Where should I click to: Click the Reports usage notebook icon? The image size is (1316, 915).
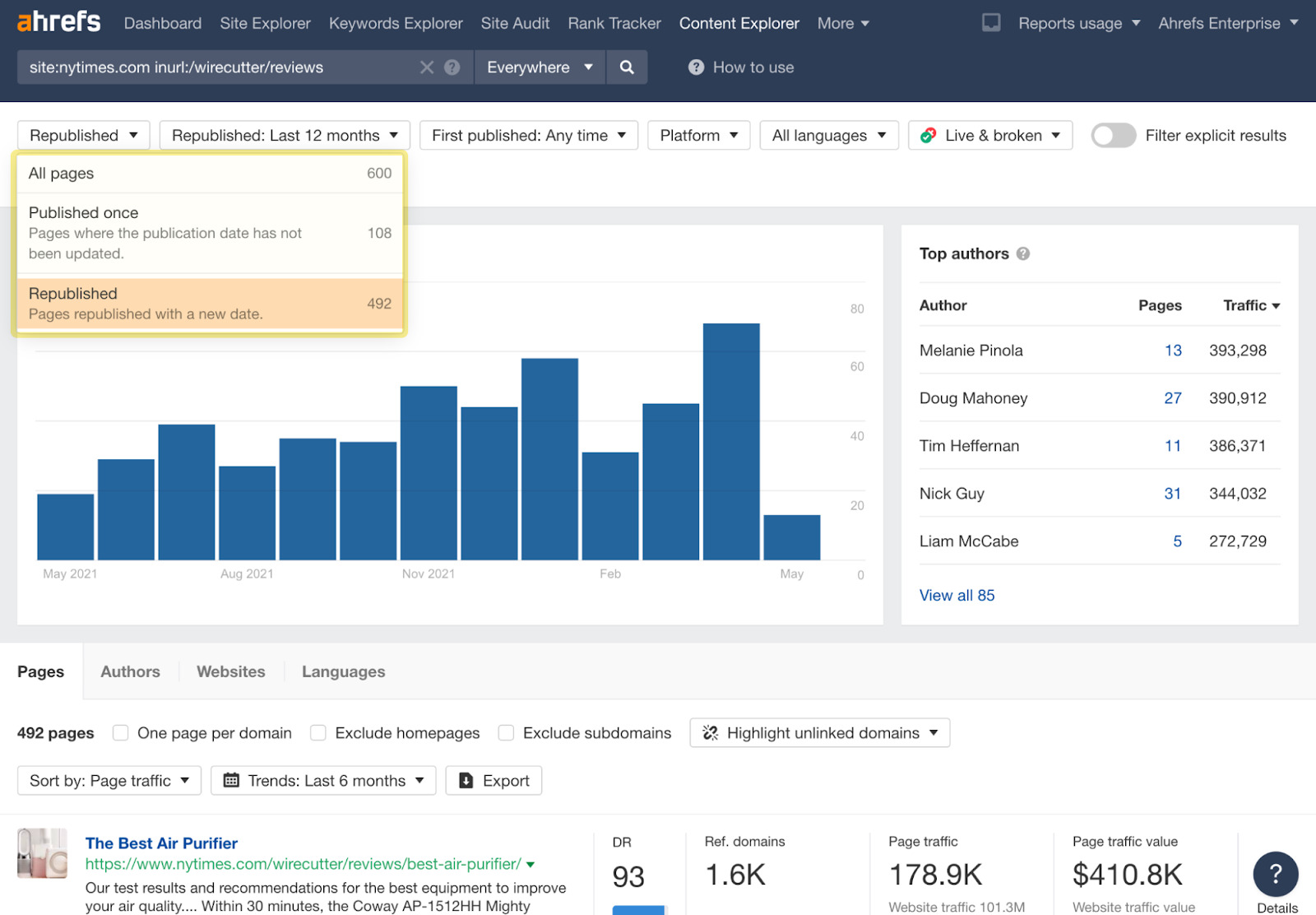pyautogui.click(x=990, y=23)
